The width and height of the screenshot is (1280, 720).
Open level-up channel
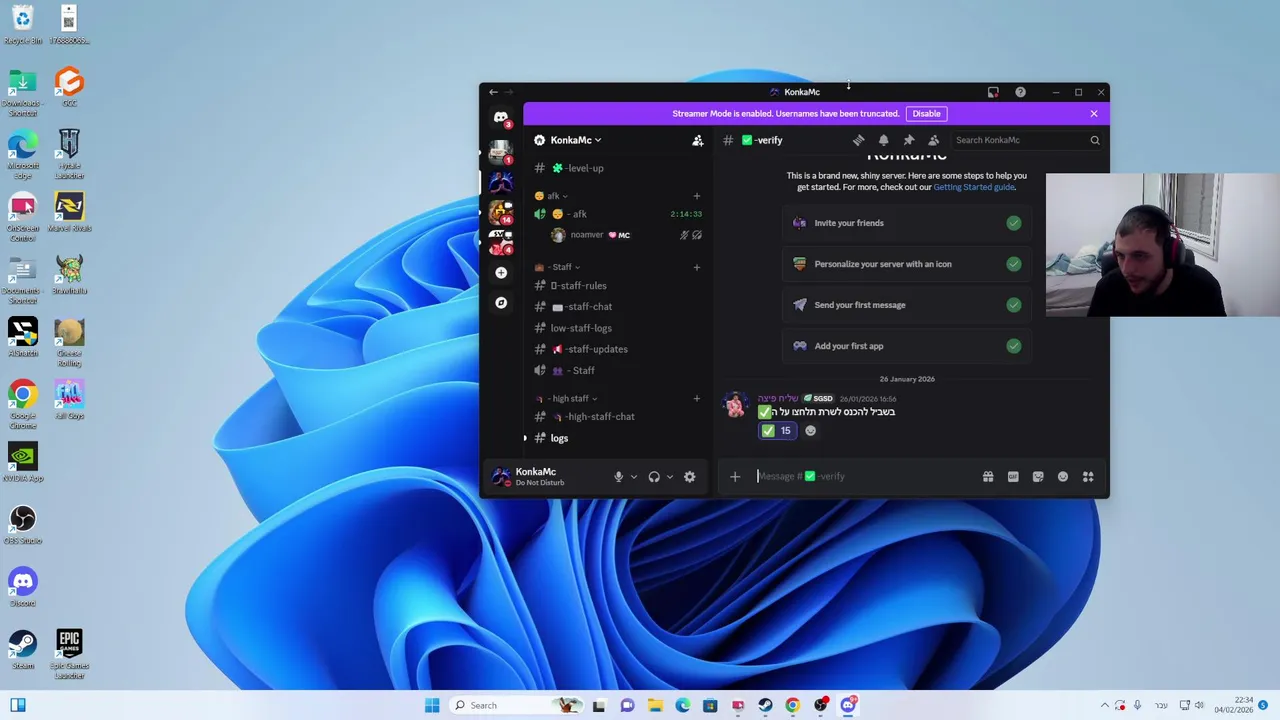pyautogui.click(x=616, y=168)
